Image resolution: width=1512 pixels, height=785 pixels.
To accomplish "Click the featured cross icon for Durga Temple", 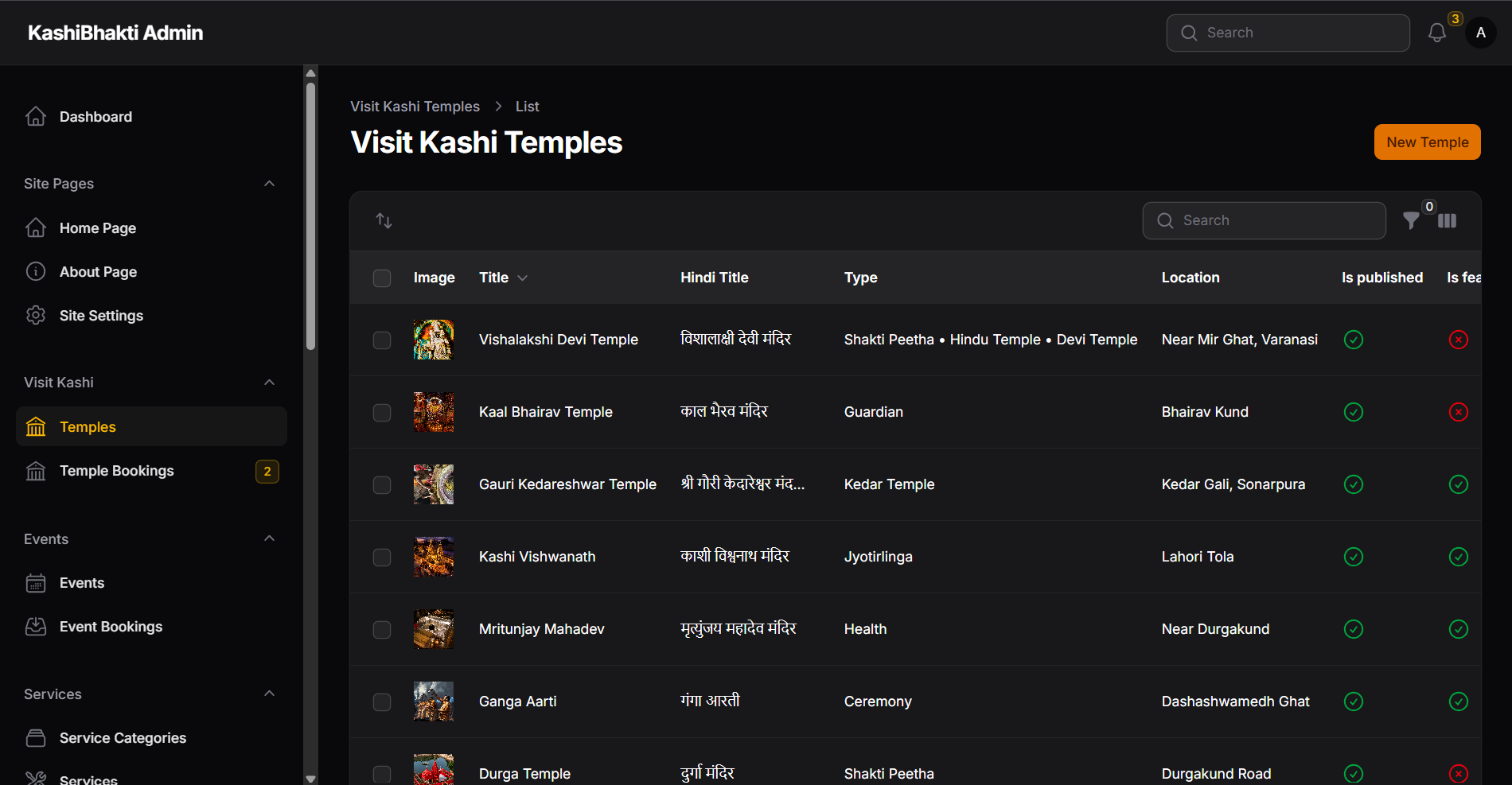I will (x=1459, y=774).
